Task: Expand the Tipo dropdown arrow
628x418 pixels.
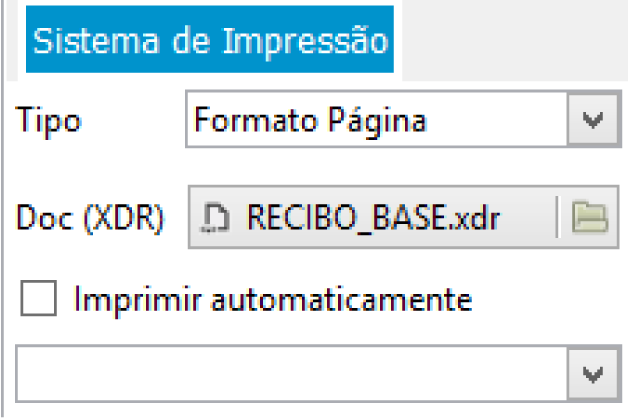Action: (x=593, y=121)
